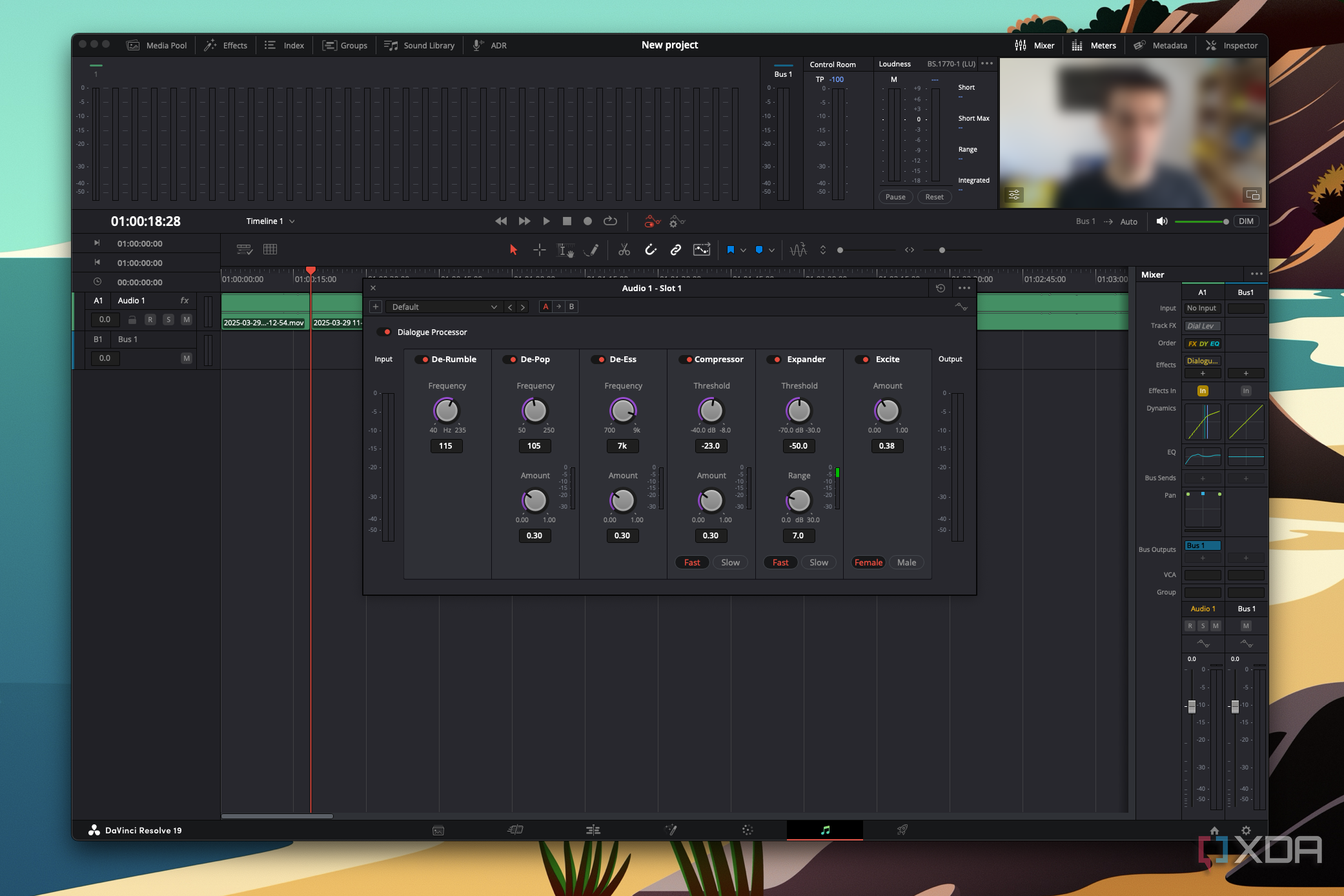
Task: Disable the Expander module toggle
Action: click(775, 360)
